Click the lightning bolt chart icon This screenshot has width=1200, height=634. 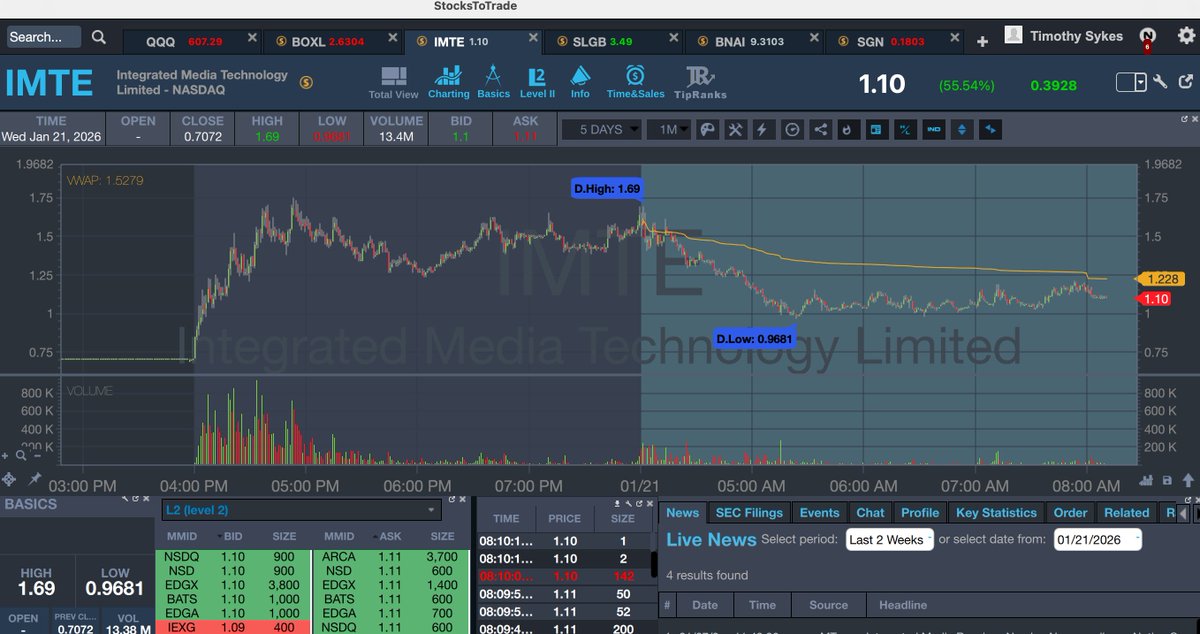point(762,129)
